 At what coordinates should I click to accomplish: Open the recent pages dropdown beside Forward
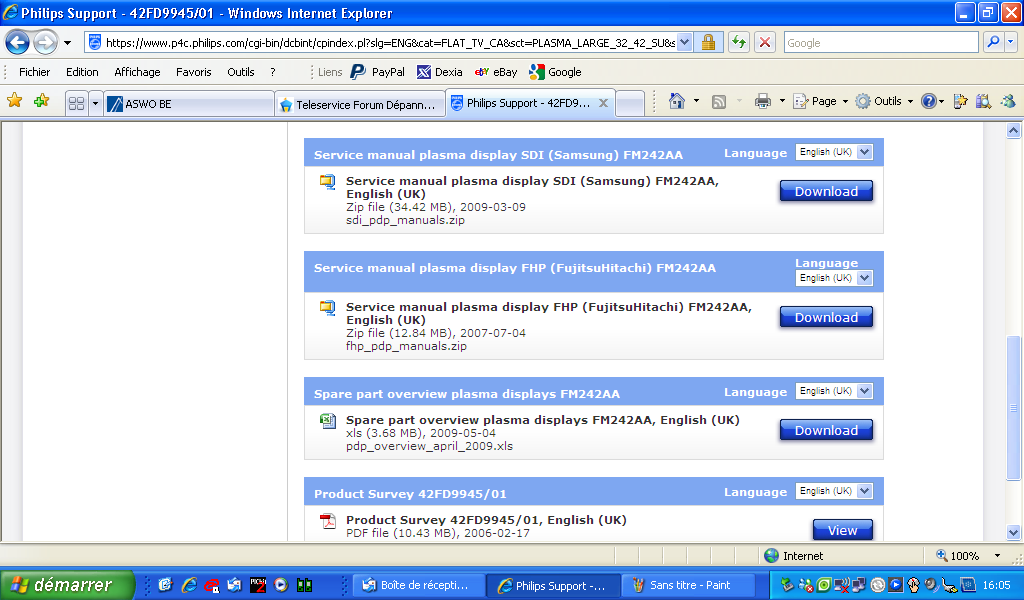click(67, 43)
